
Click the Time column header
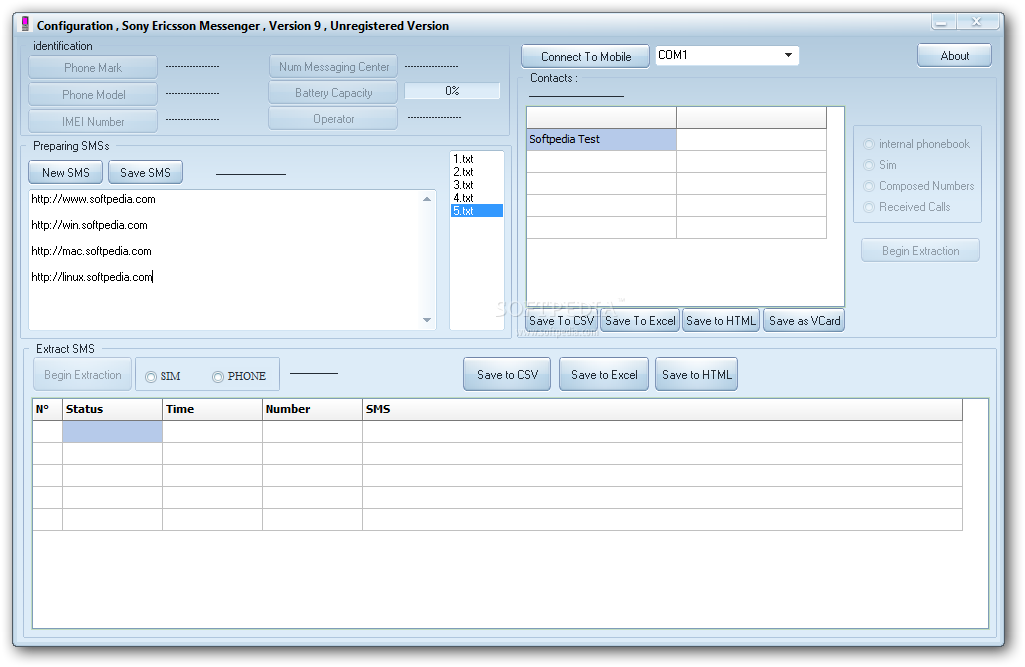[x=212, y=409]
